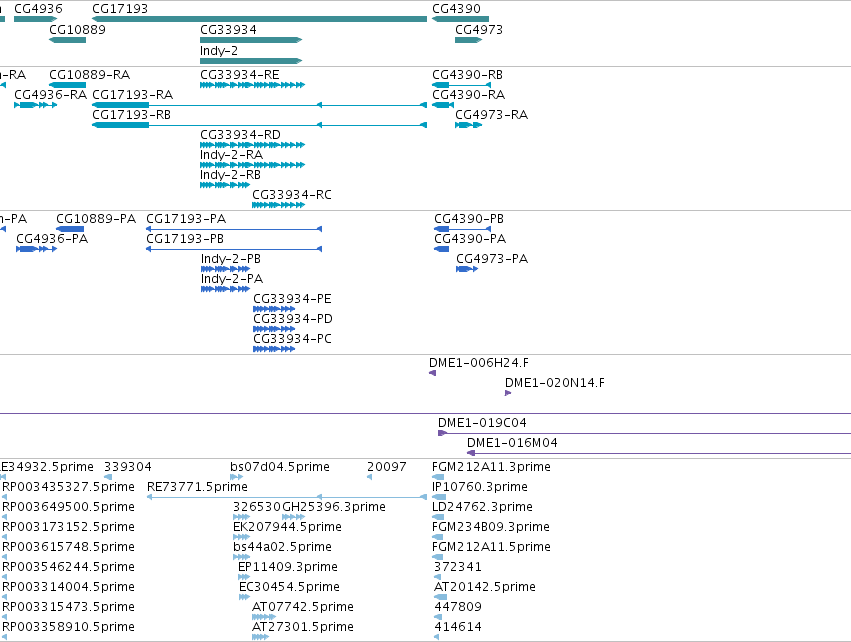The image size is (851, 642).
Task: Select the Indy-2 gene feature
Action: (x=251, y=61)
